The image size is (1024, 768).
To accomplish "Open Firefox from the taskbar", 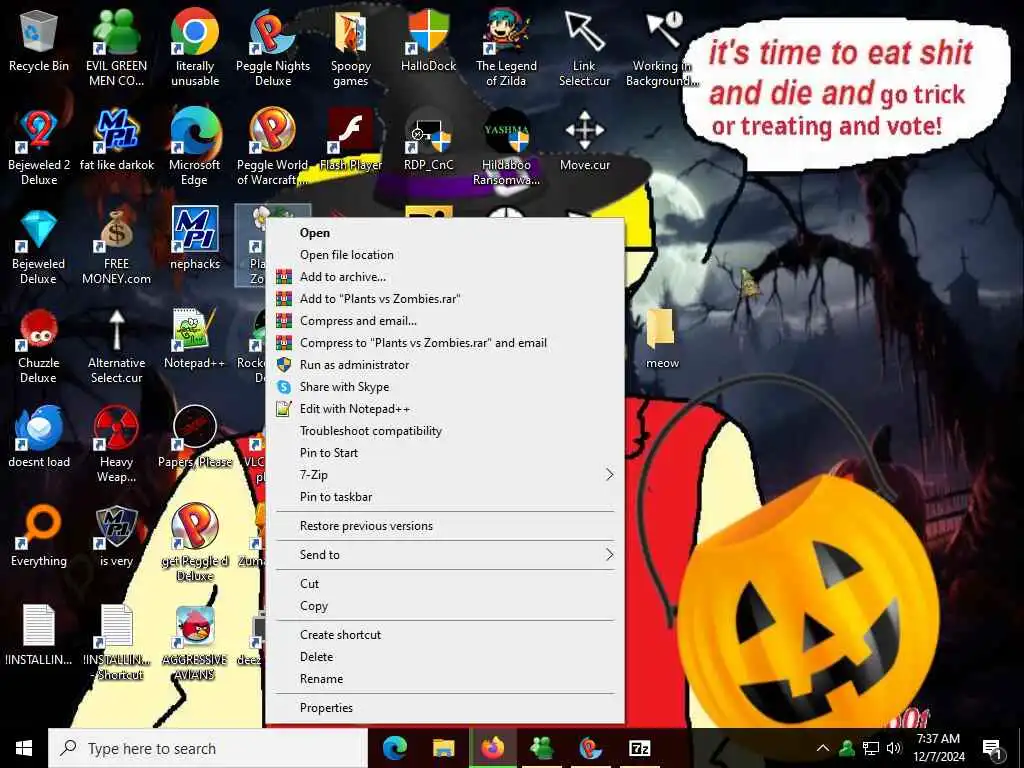I will 492,748.
